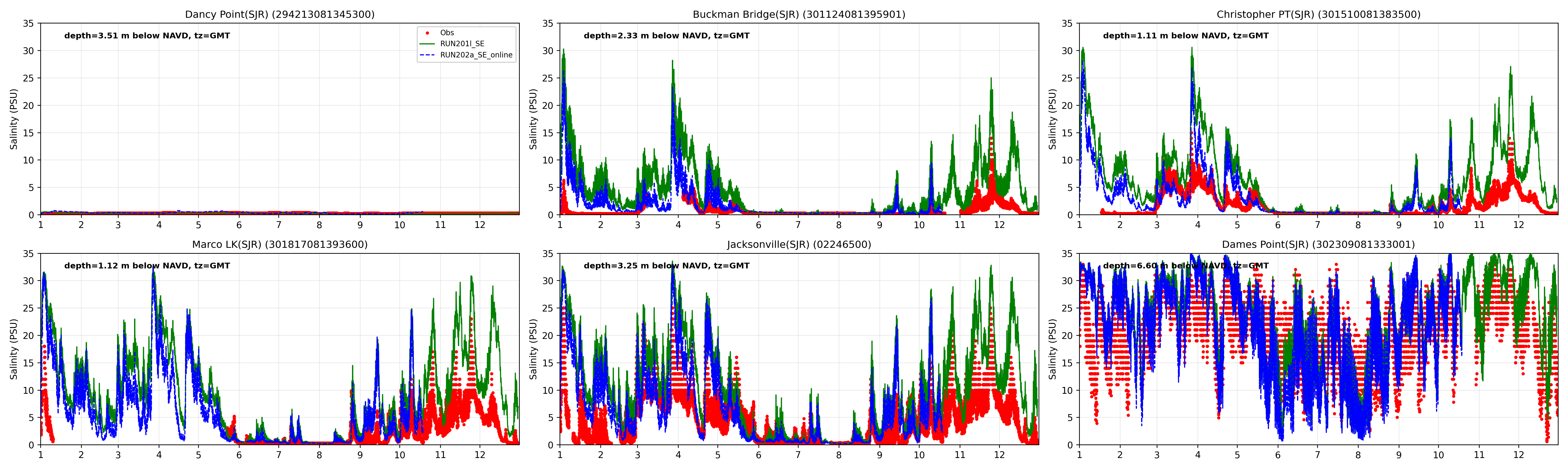1568x470 pixels.
Task: Click the 'Dames Point(SJR) (302309081333001)' plot title
Action: point(1318,244)
